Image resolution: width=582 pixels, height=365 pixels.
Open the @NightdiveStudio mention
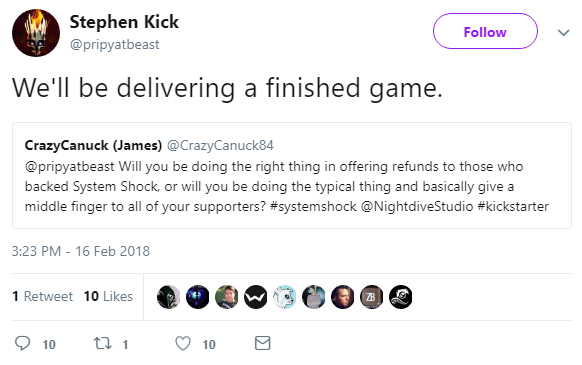(417, 206)
